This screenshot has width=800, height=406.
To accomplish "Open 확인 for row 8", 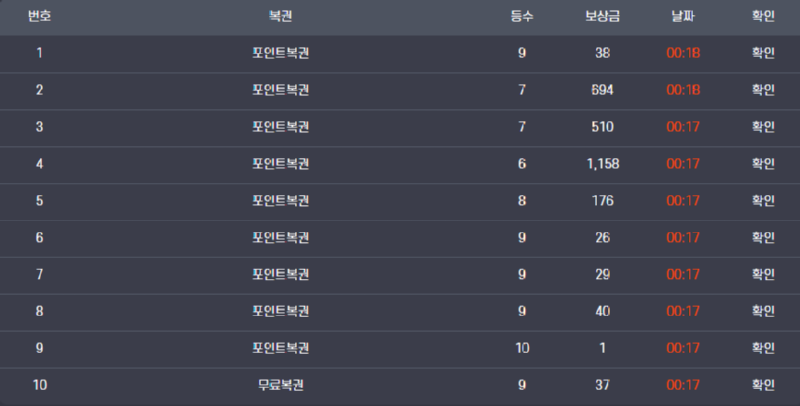I will [x=763, y=311].
